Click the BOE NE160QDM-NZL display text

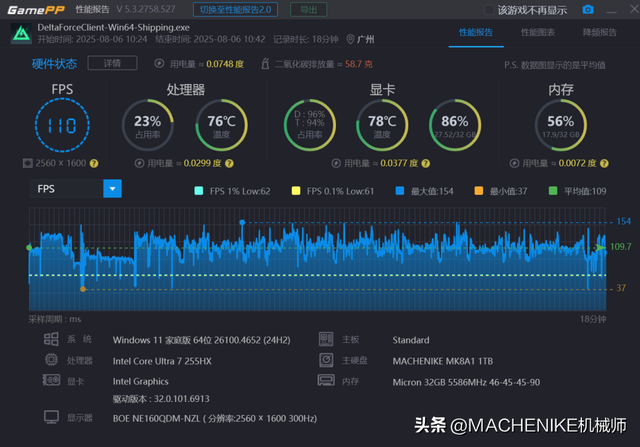(x=215, y=419)
